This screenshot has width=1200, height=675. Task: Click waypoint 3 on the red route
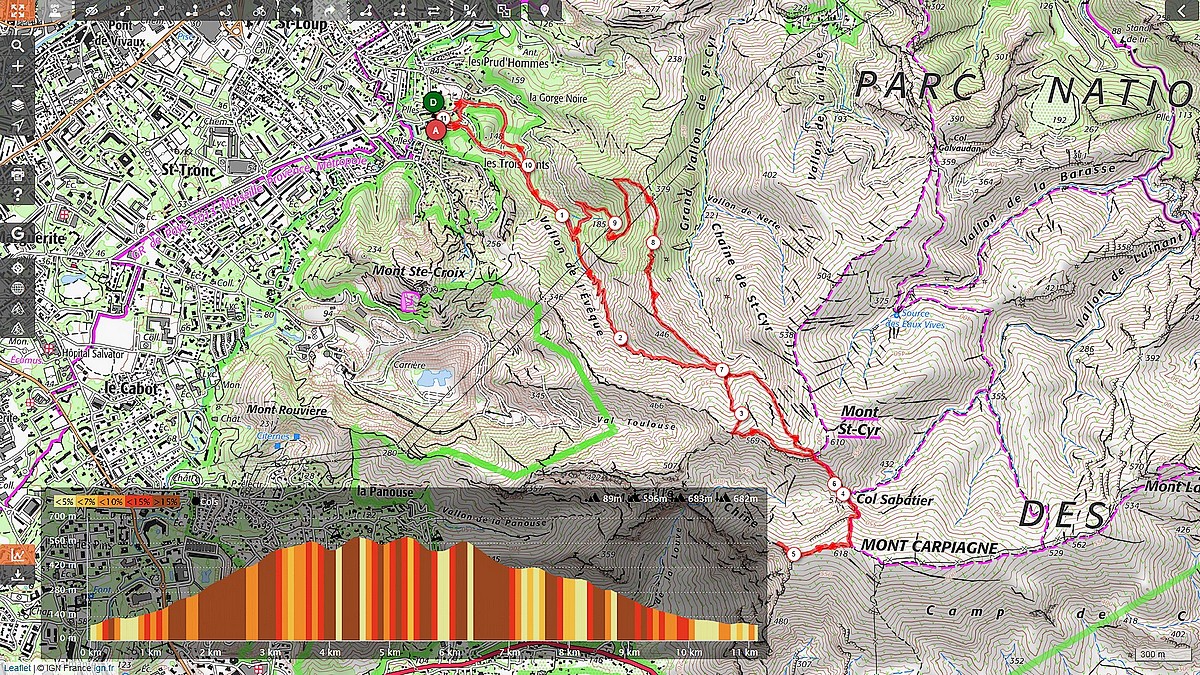point(741,413)
